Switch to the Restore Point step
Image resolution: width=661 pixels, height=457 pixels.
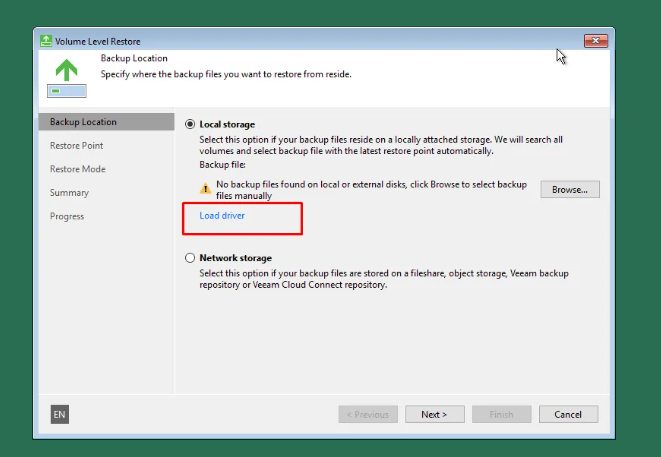[76, 146]
